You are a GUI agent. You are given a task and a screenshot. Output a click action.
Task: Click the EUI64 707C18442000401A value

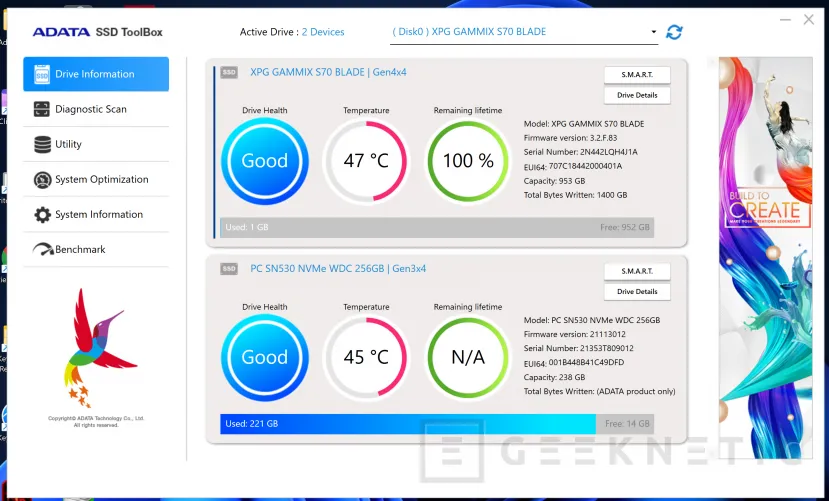585,166
